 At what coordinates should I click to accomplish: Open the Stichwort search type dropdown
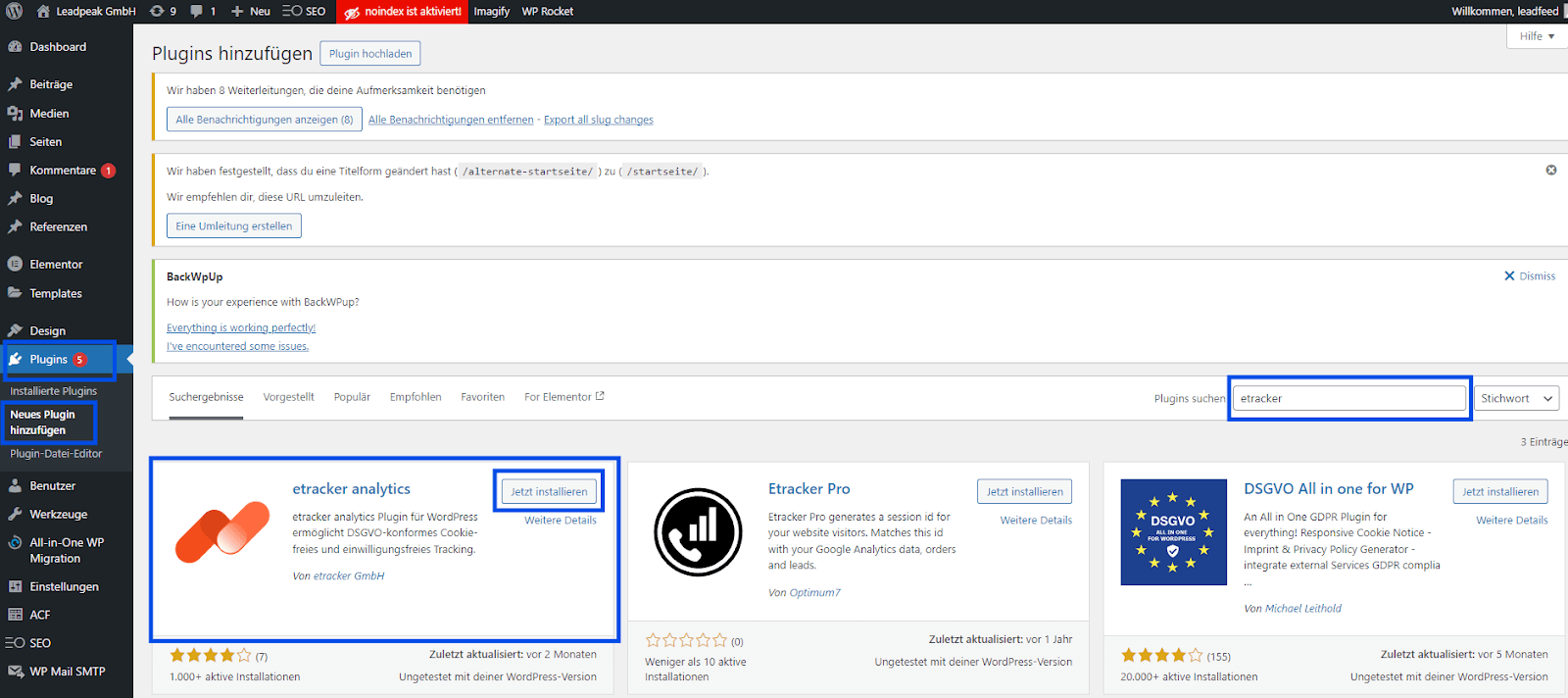pos(1517,398)
